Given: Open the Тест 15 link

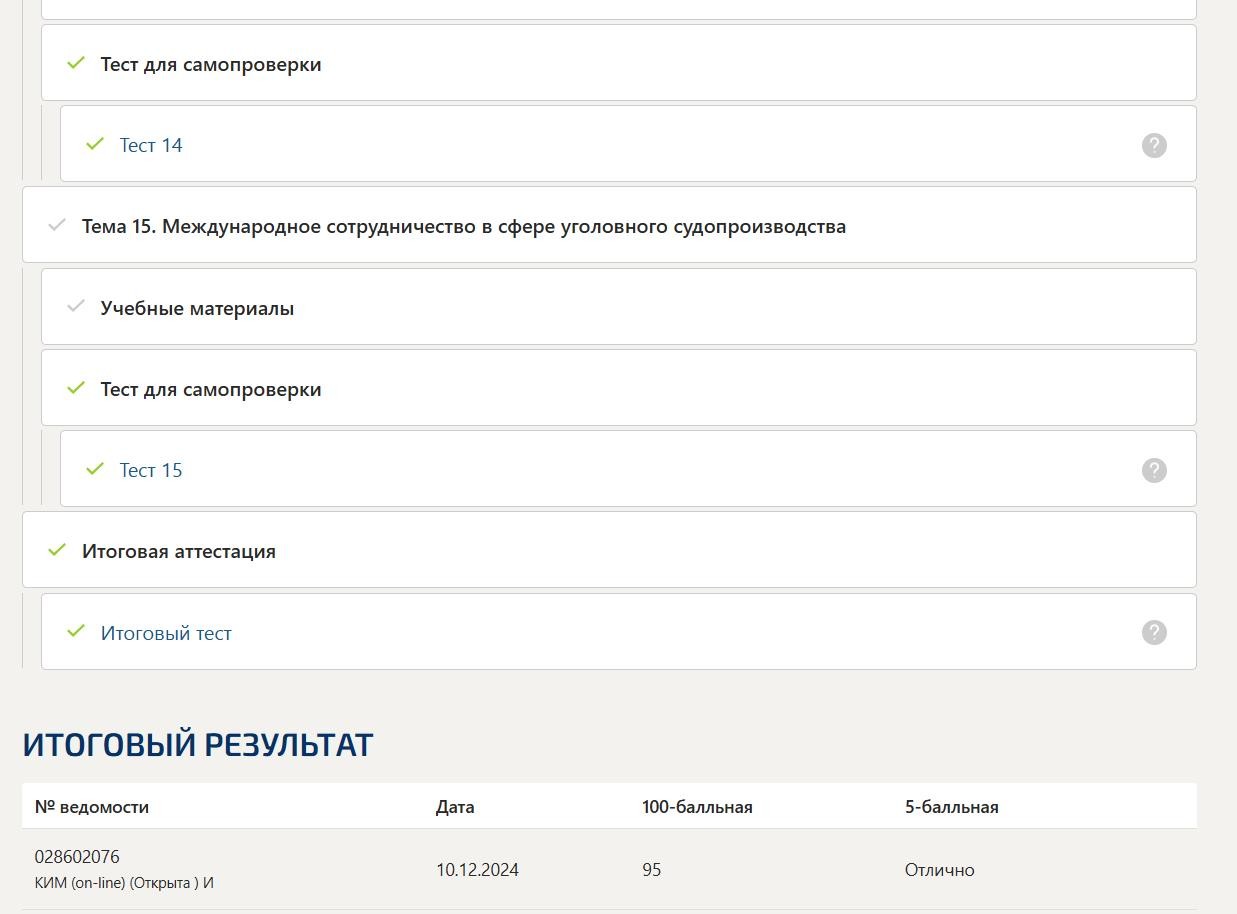Looking at the screenshot, I should (151, 470).
